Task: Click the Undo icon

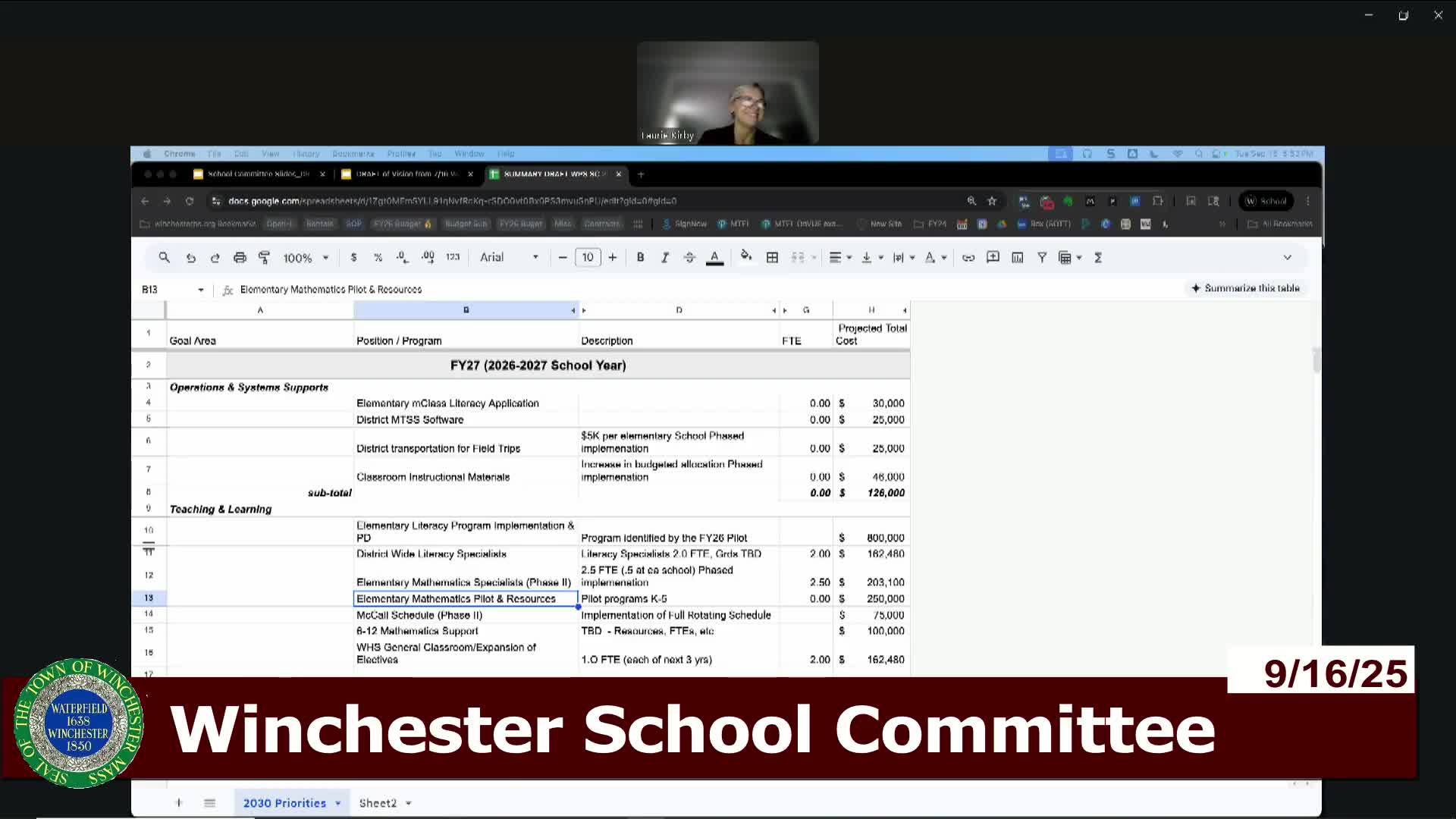Action: pos(191,258)
